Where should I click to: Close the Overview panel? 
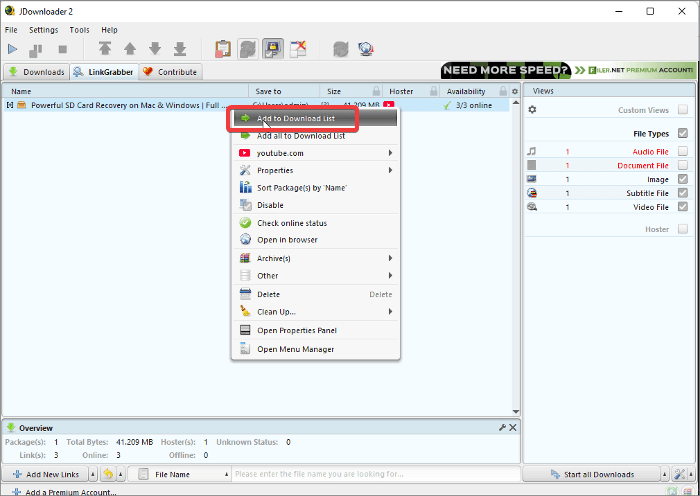[513, 427]
